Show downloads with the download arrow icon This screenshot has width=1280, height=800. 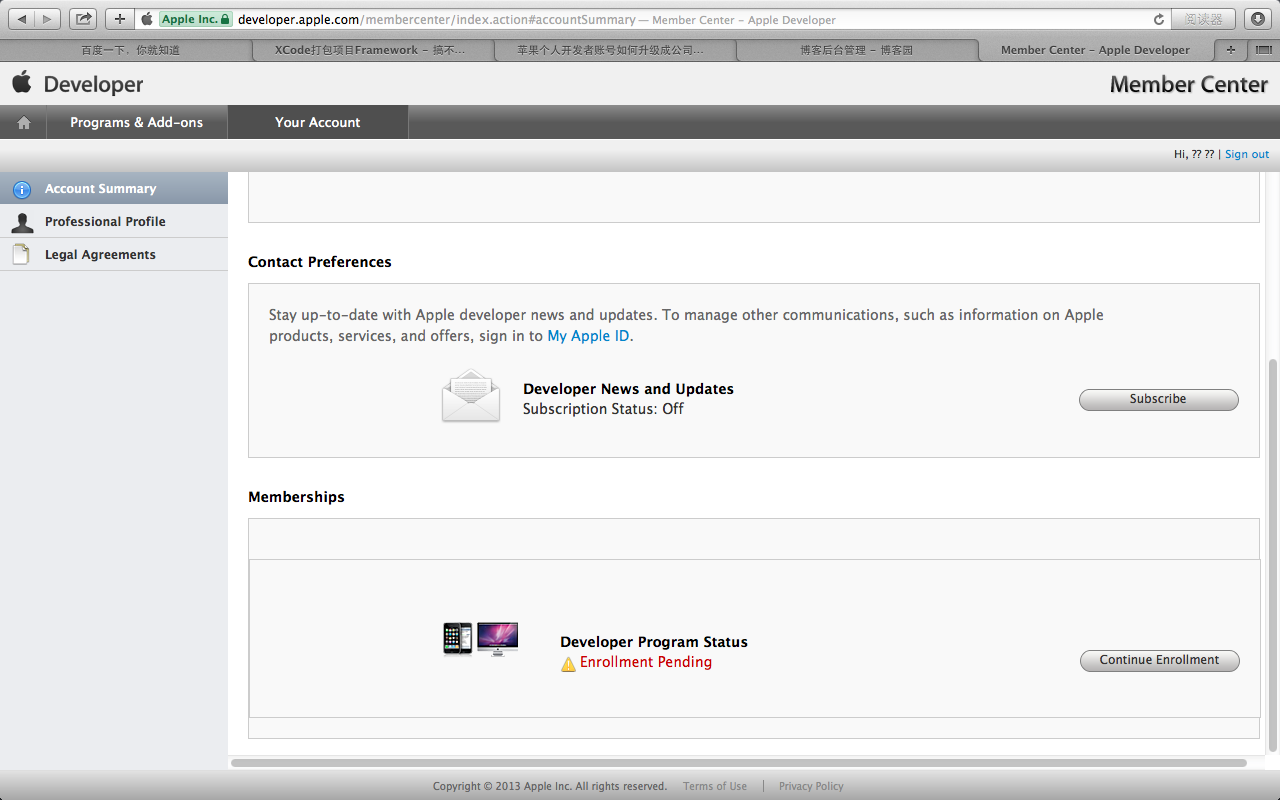1257,19
